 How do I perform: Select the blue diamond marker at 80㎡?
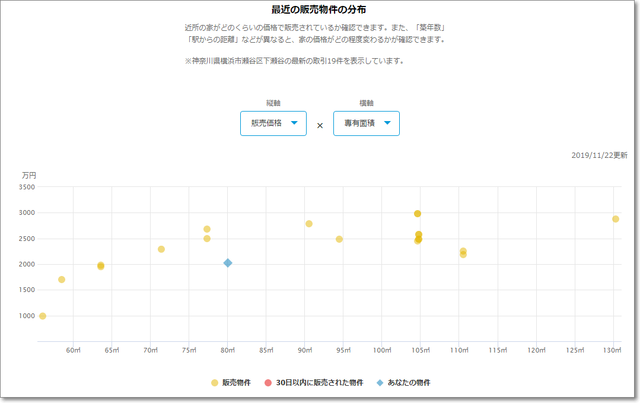point(228,263)
